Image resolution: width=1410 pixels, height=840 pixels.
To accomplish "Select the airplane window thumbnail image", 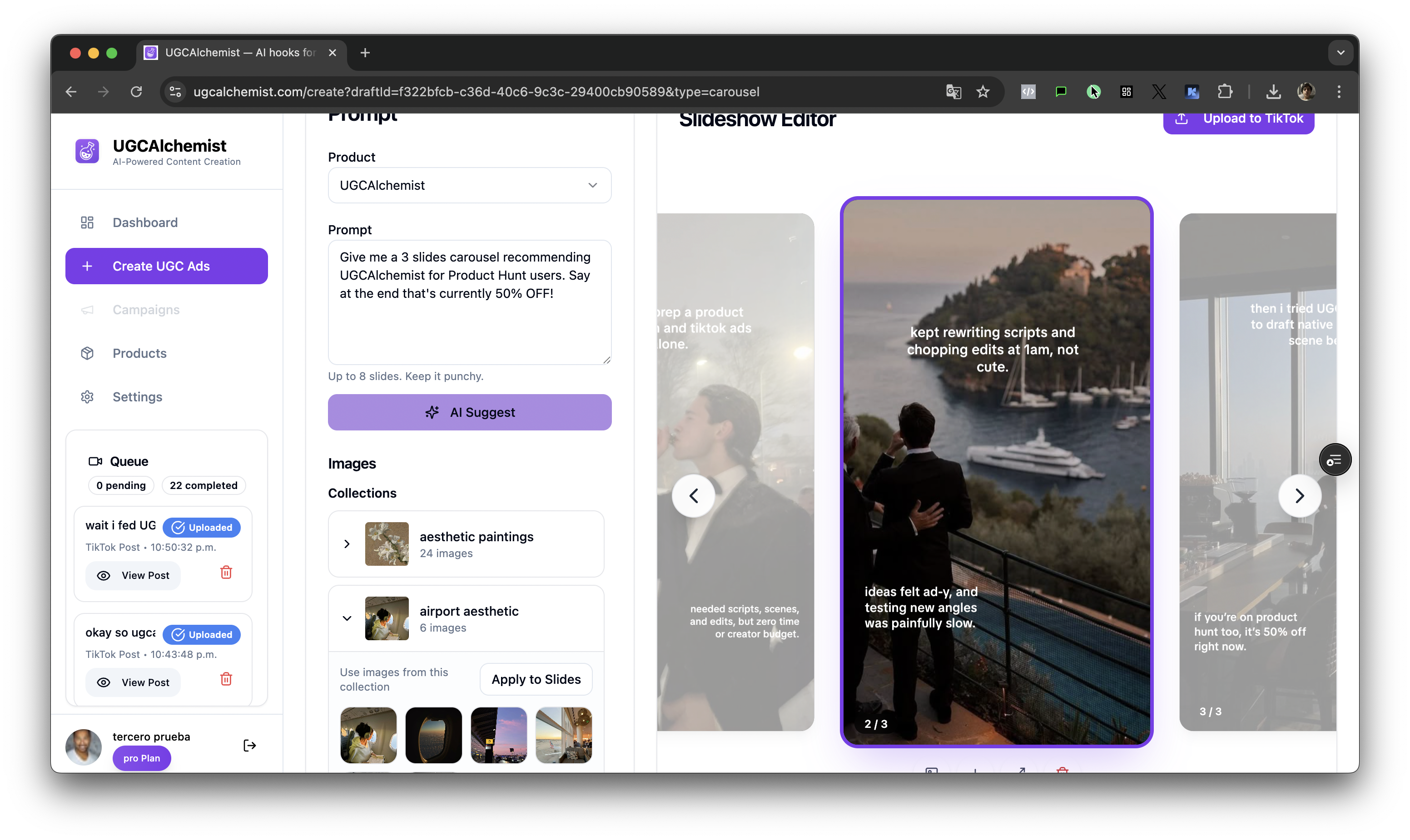I will 433,735.
